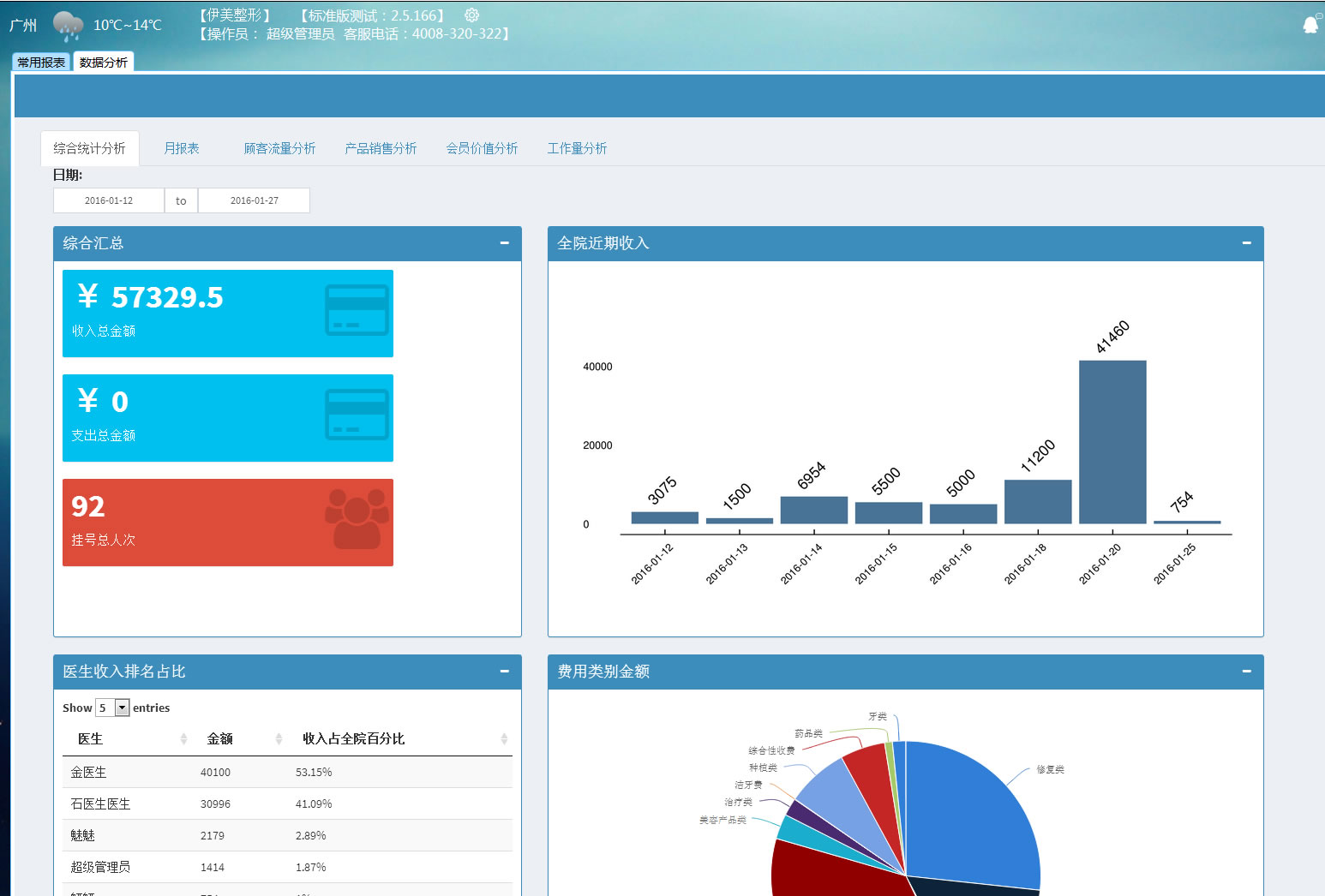Image resolution: width=1325 pixels, height=896 pixels.
Task: Select the 石医生医生 table row name
Action: pos(100,803)
